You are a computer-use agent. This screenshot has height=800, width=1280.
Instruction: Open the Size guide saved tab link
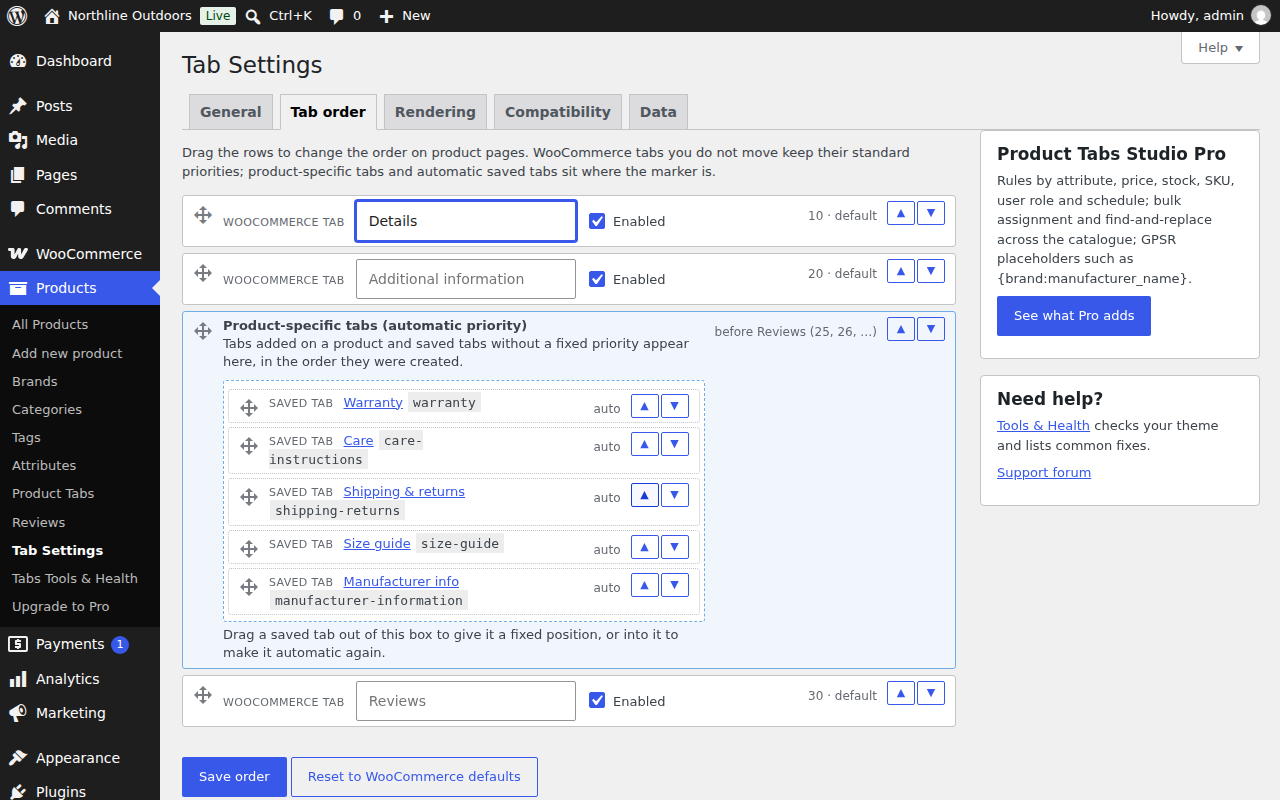(x=377, y=544)
